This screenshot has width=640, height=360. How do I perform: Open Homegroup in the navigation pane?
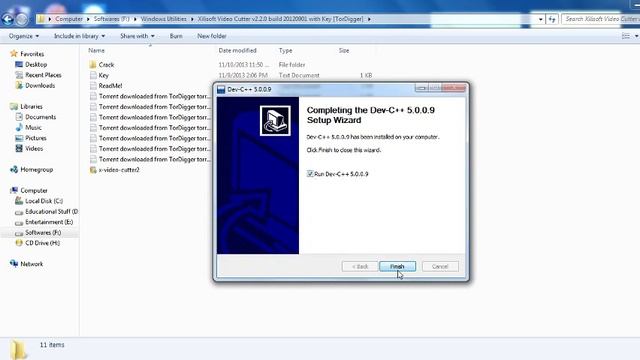36,169
